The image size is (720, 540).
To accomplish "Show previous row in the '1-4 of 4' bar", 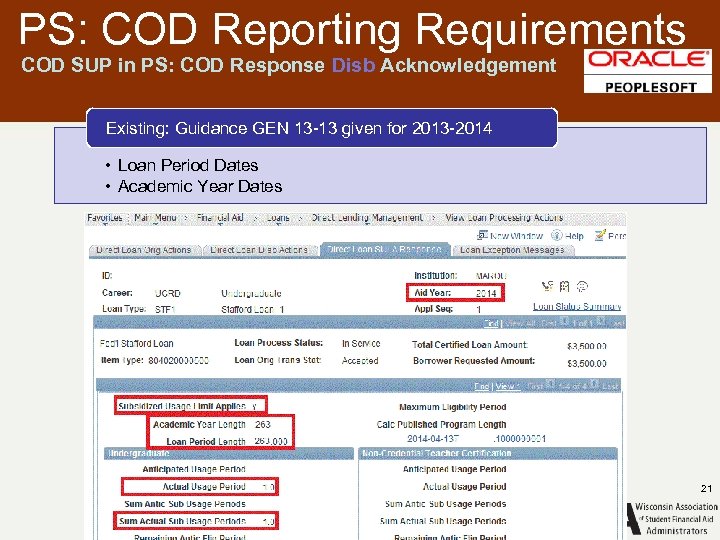I will 550,385.
